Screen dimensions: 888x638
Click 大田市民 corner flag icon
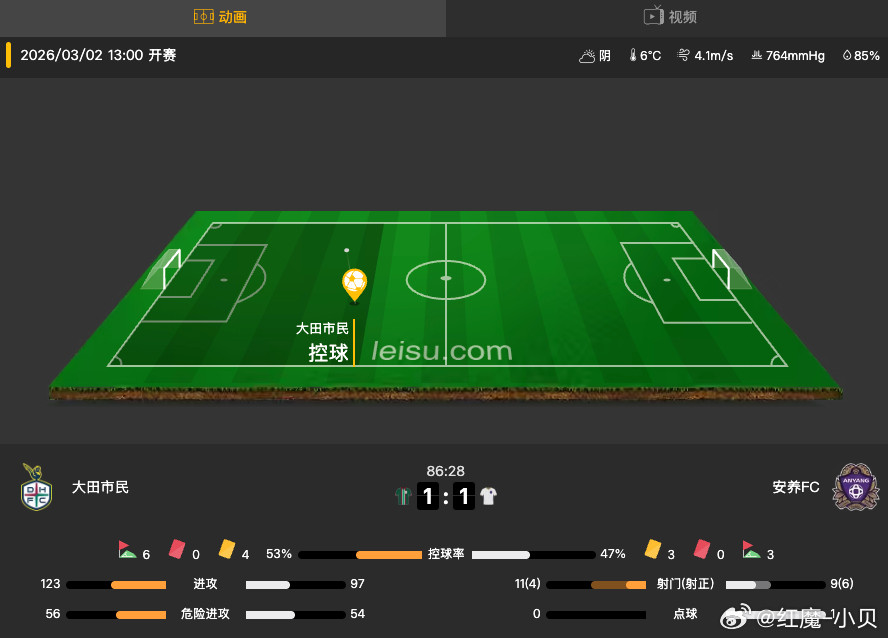point(127,550)
